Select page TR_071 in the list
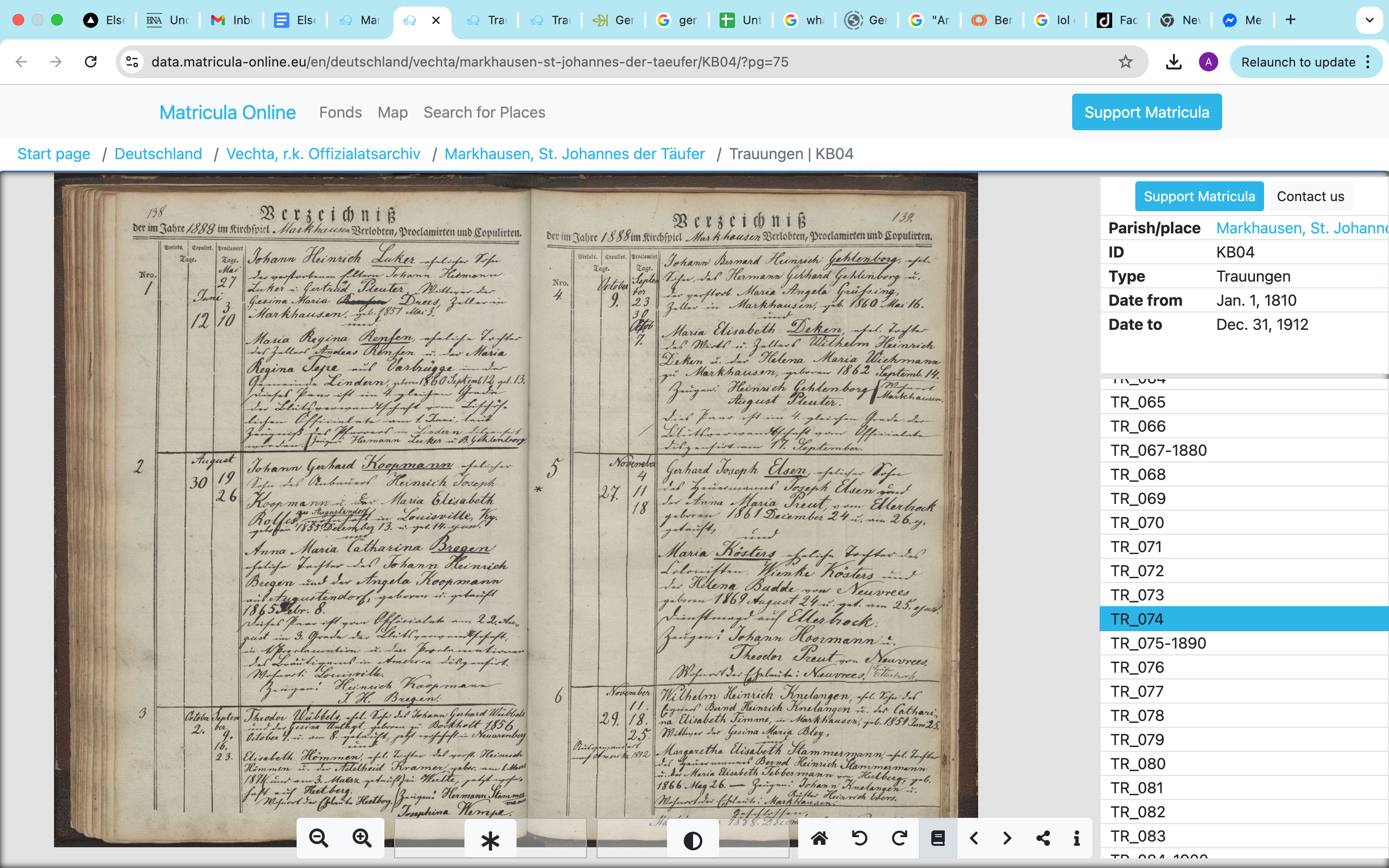 pyautogui.click(x=1244, y=546)
